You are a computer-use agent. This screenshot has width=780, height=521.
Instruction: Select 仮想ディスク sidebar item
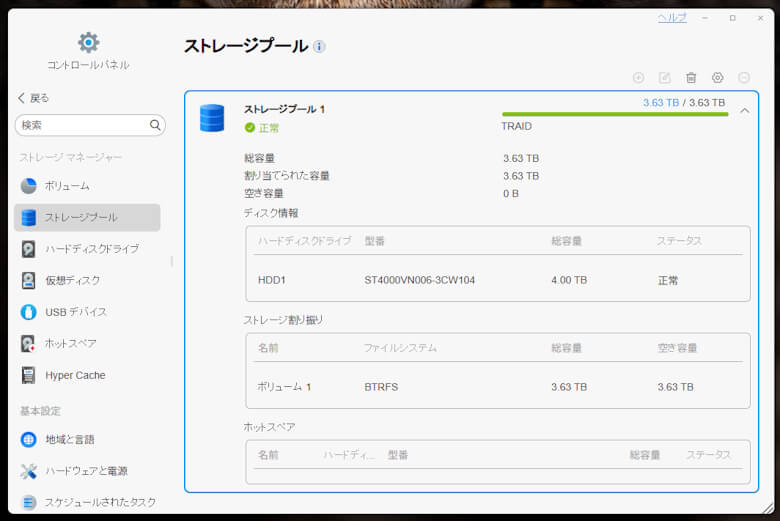point(72,281)
